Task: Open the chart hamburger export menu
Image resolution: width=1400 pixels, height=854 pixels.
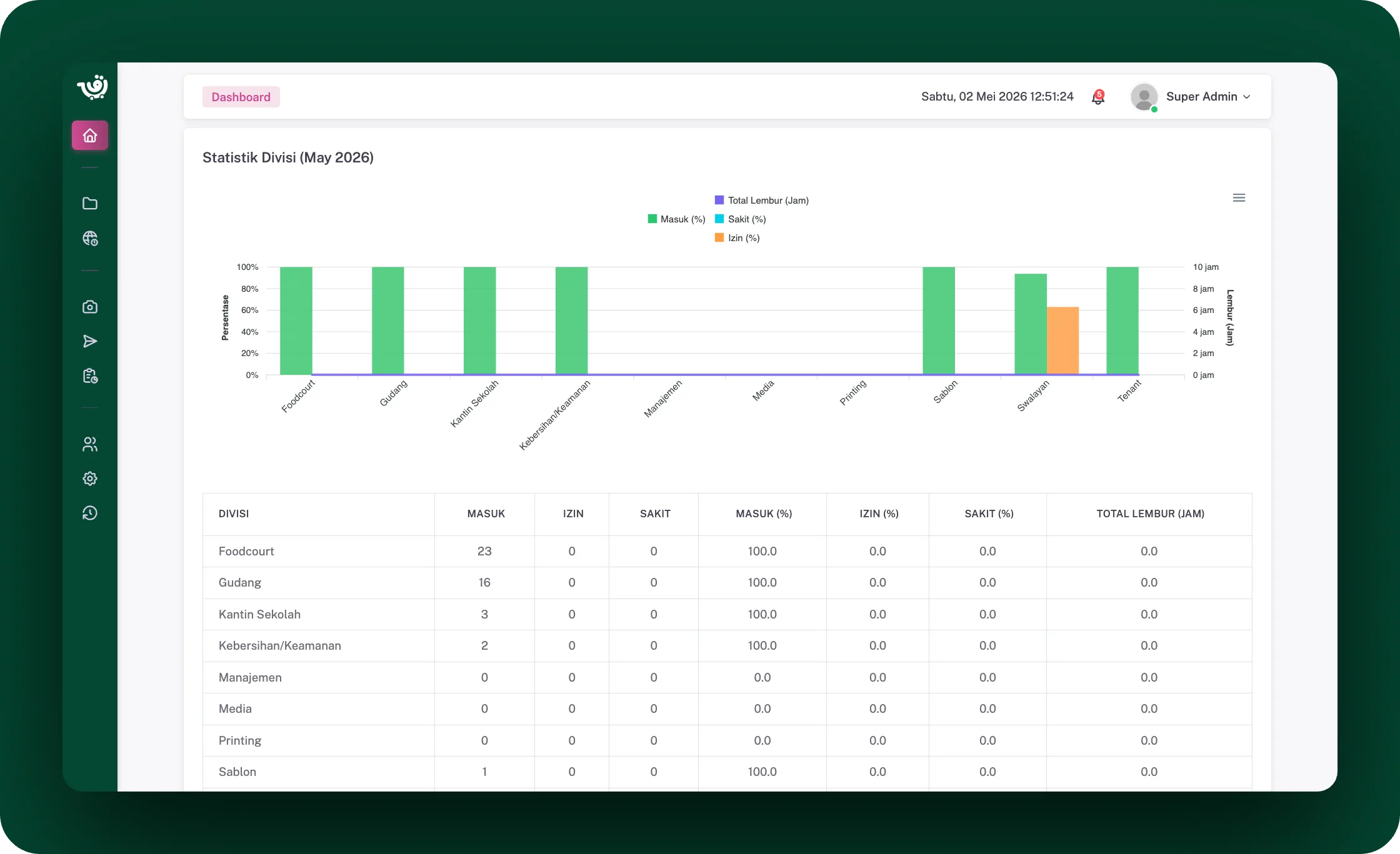Action: tap(1239, 198)
